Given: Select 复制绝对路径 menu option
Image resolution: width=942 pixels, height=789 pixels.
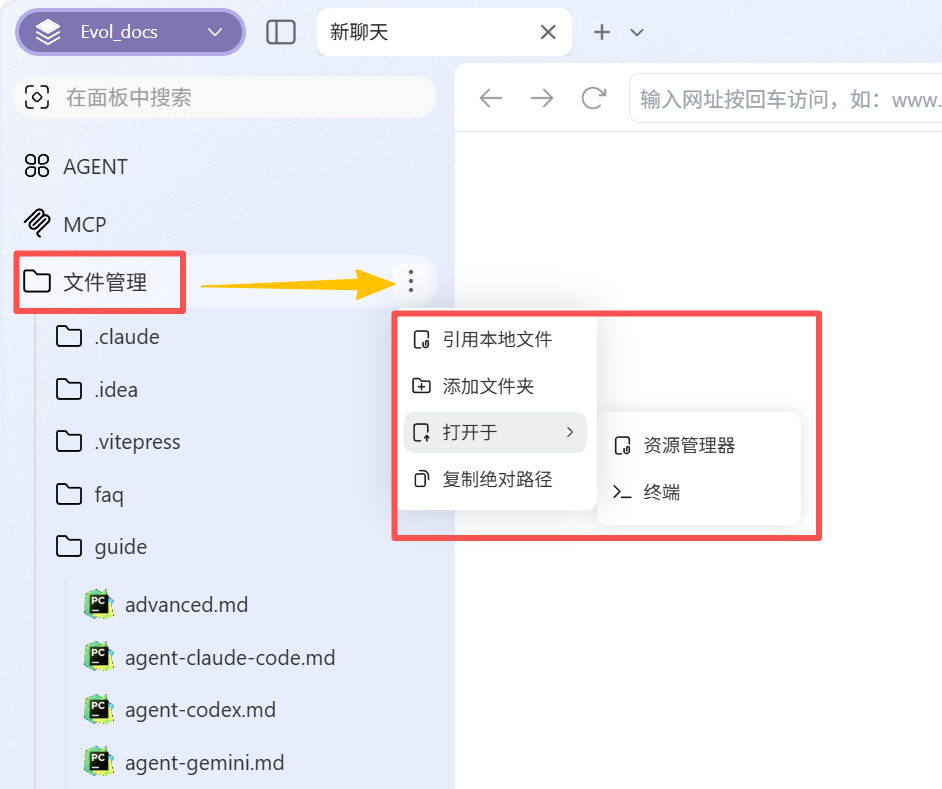Looking at the screenshot, I should click(496, 479).
